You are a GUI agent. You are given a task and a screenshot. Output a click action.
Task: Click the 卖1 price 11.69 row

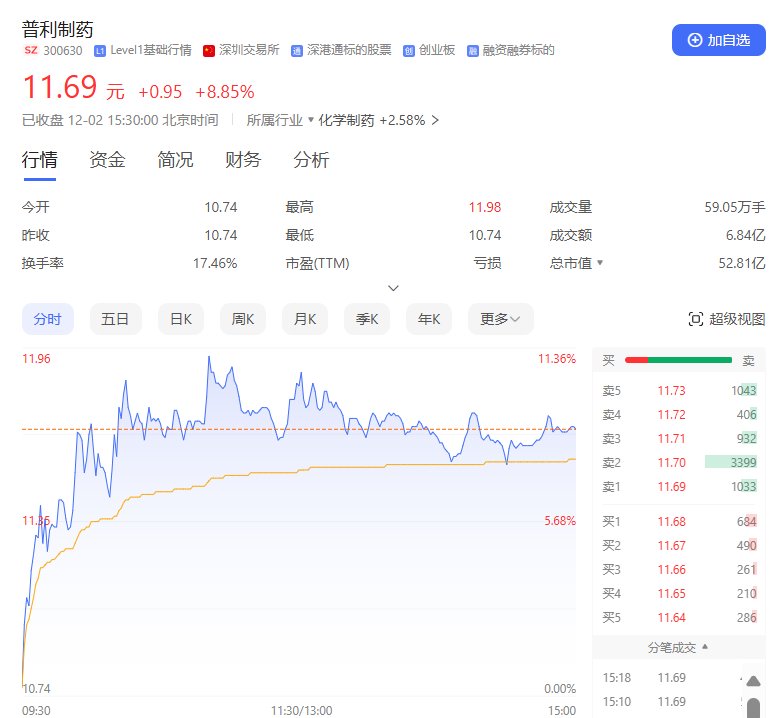coord(679,486)
